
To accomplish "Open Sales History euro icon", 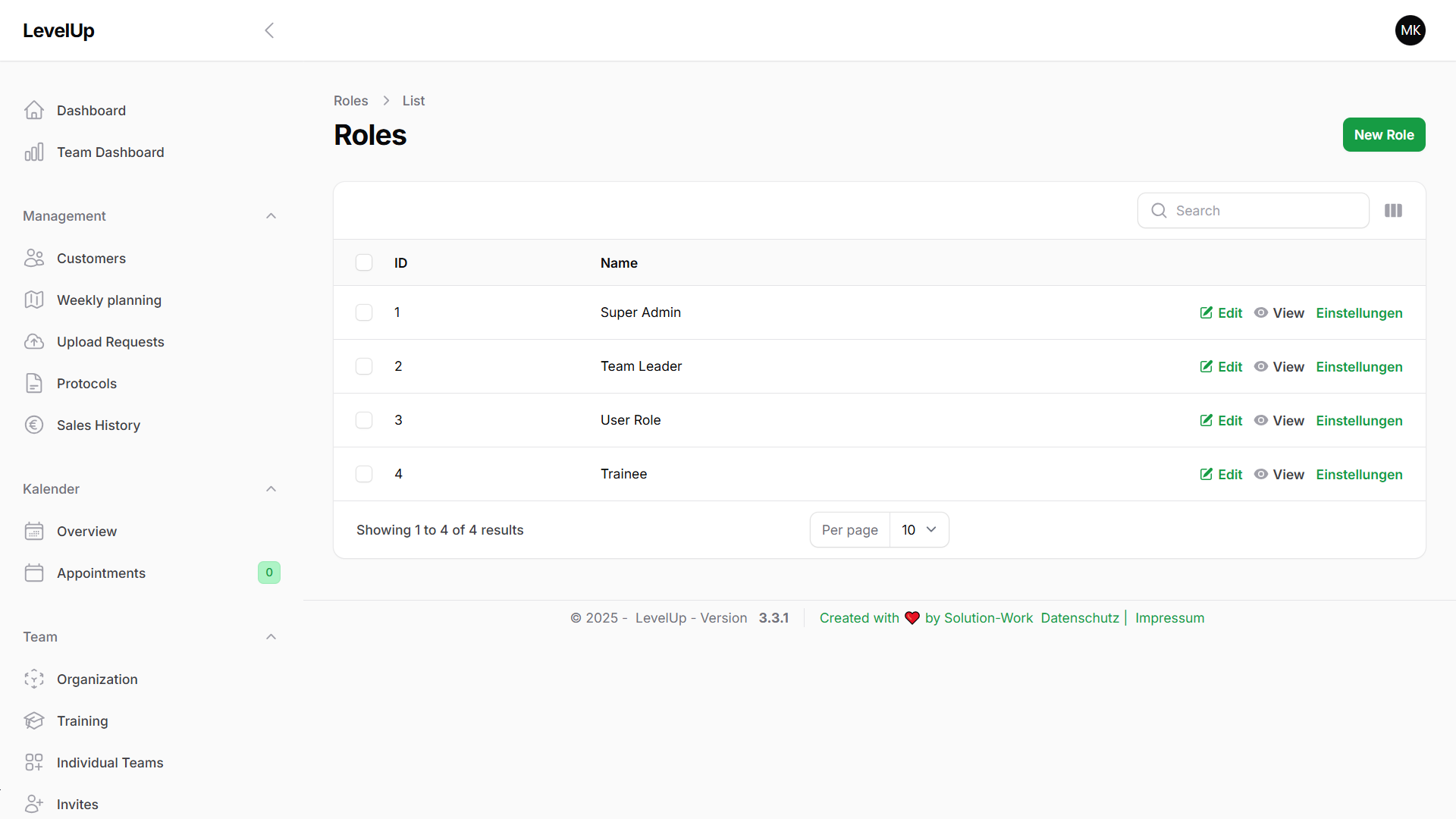I will [34, 425].
